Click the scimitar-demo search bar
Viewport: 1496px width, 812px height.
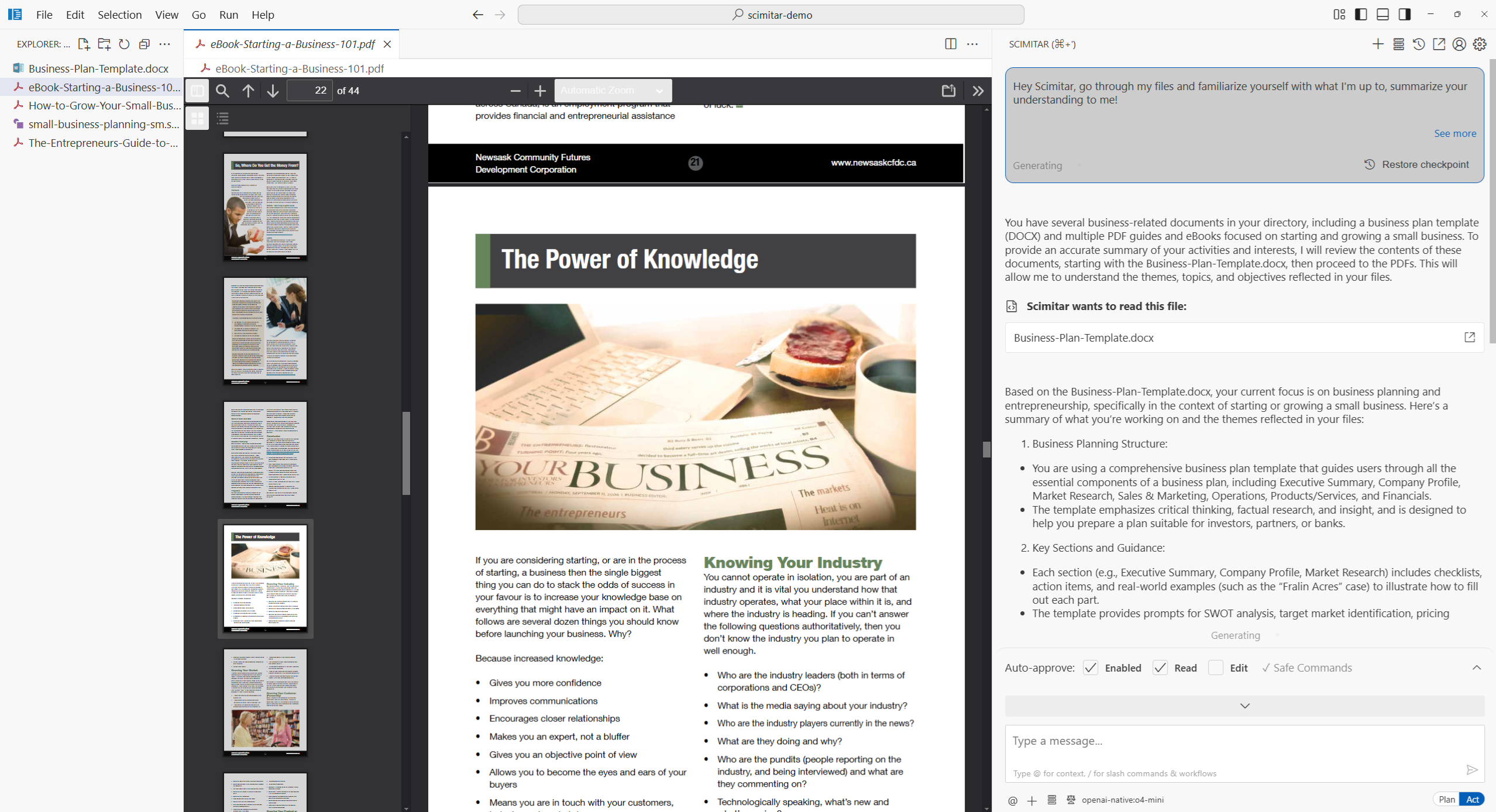[771, 15]
